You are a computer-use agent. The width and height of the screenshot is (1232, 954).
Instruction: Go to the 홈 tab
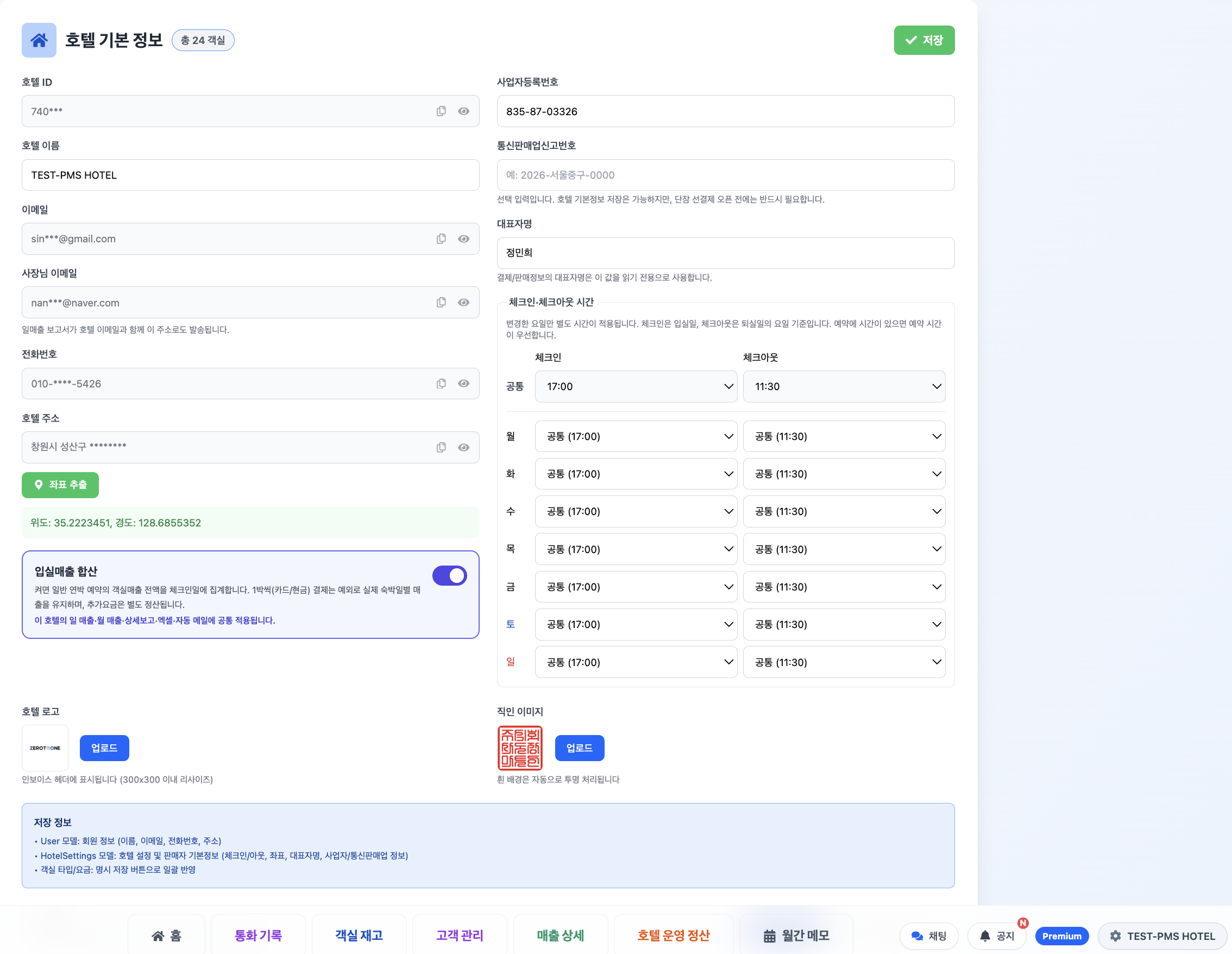166,936
